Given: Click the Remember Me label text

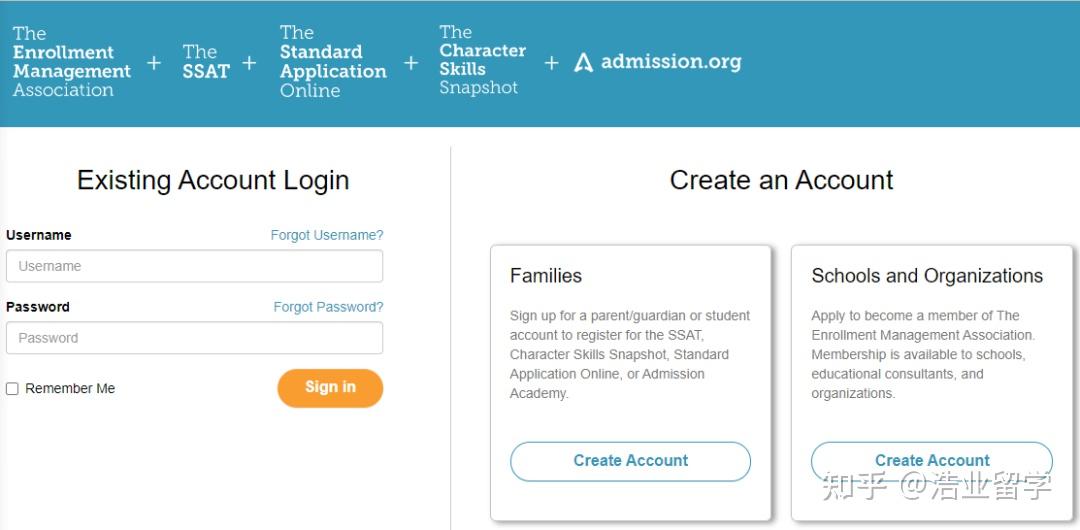Looking at the screenshot, I should tap(70, 389).
